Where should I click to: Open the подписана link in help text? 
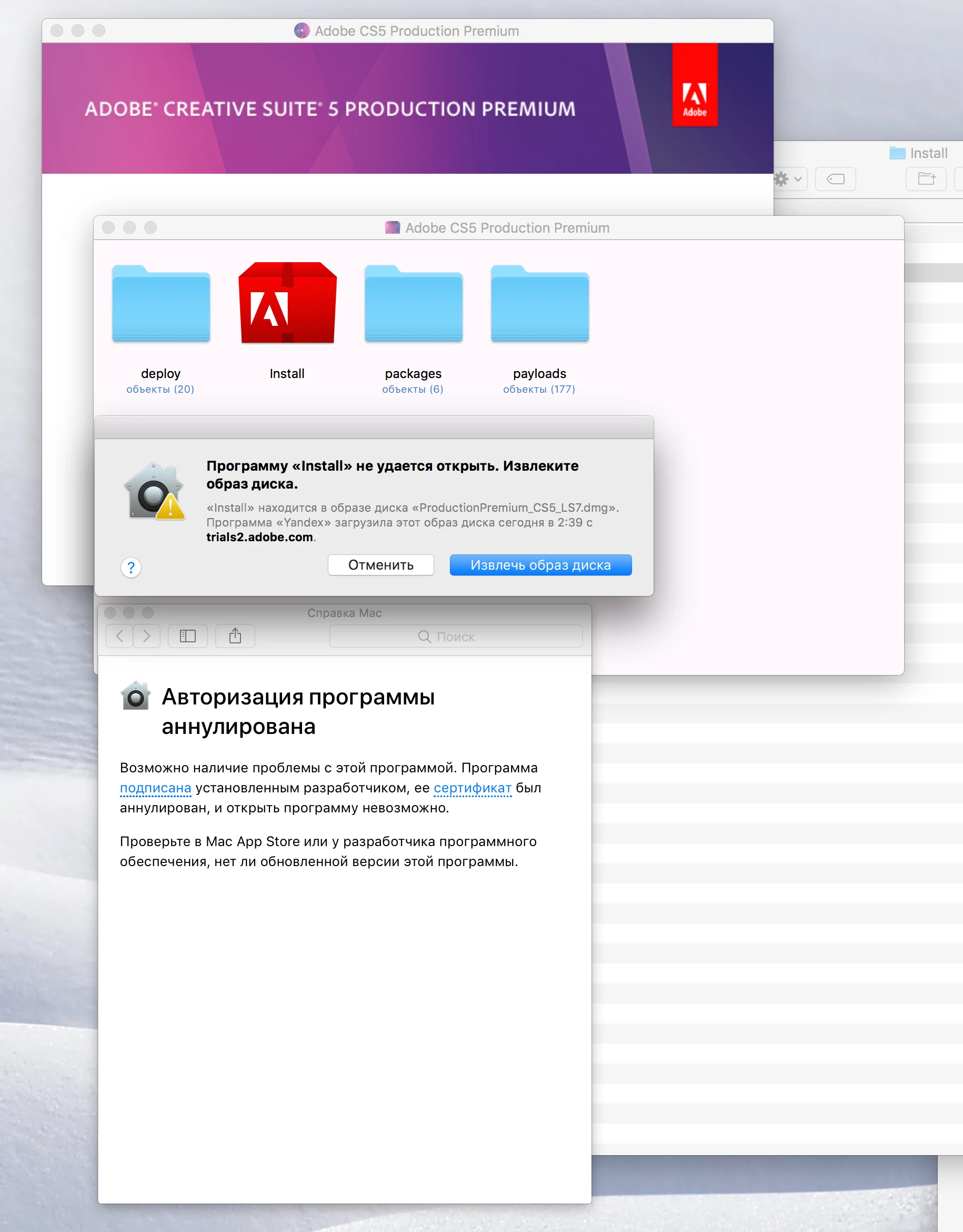[155, 788]
